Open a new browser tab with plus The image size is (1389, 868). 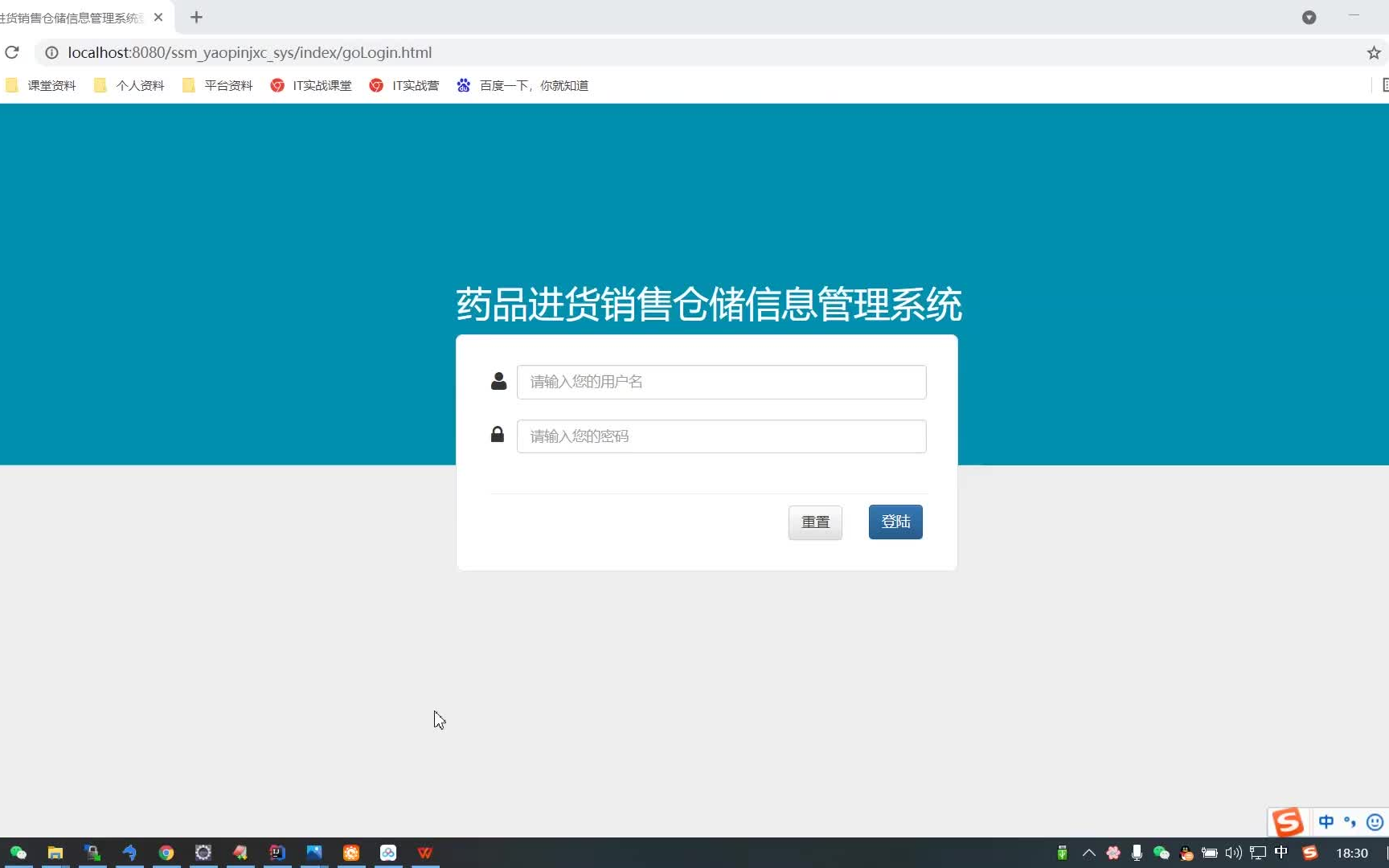pyautogui.click(x=196, y=17)
